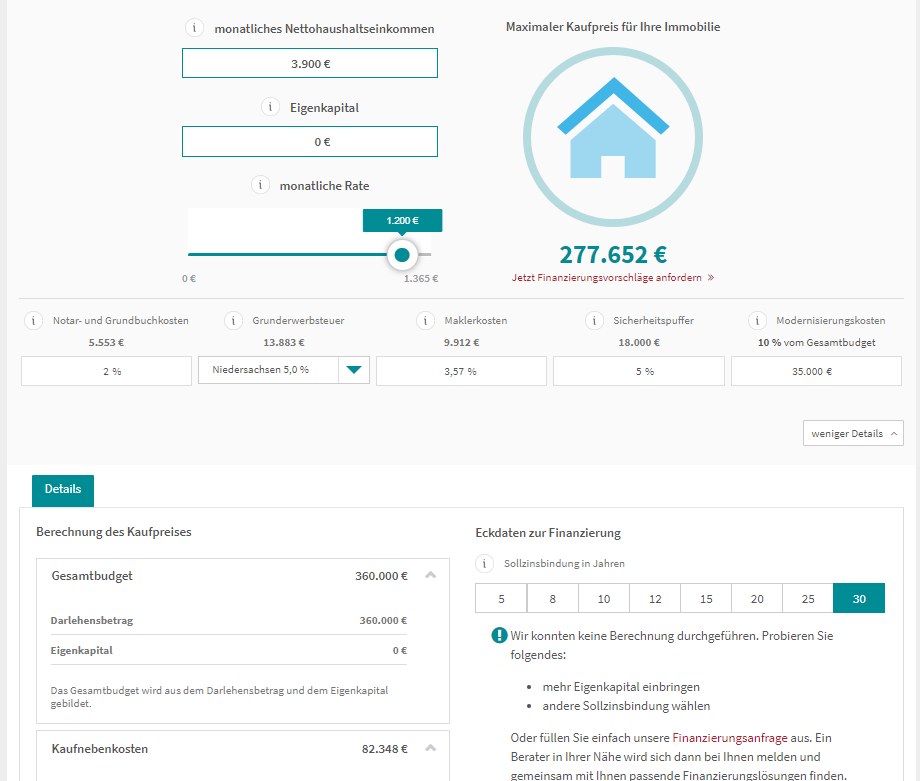Edit the Eigenkapital 0 € field
This screenshot has height=781, width=920.
(x=310, y=141)
